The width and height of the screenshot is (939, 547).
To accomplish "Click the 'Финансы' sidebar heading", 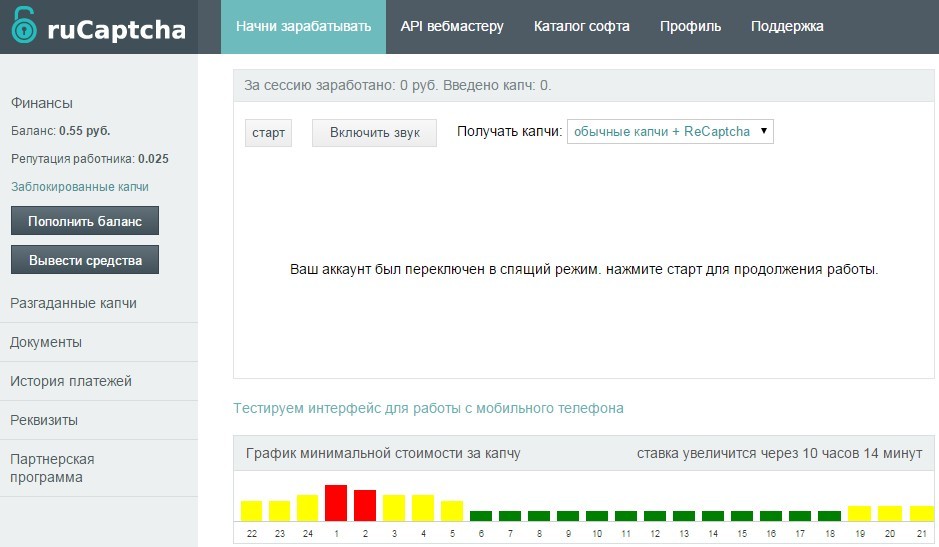I will 42,103.
